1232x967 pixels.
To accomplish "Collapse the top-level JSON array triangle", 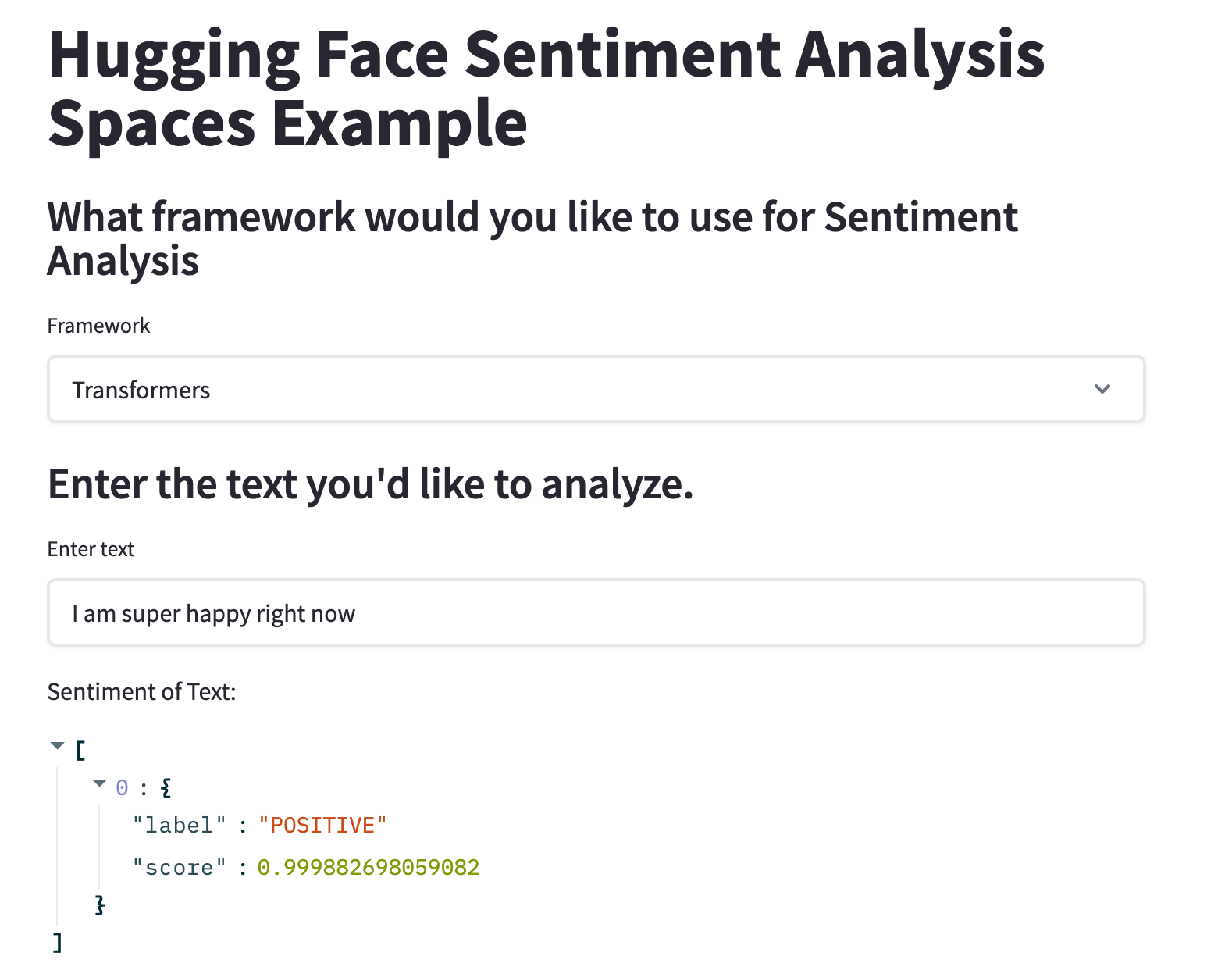I will pos(57,746).
